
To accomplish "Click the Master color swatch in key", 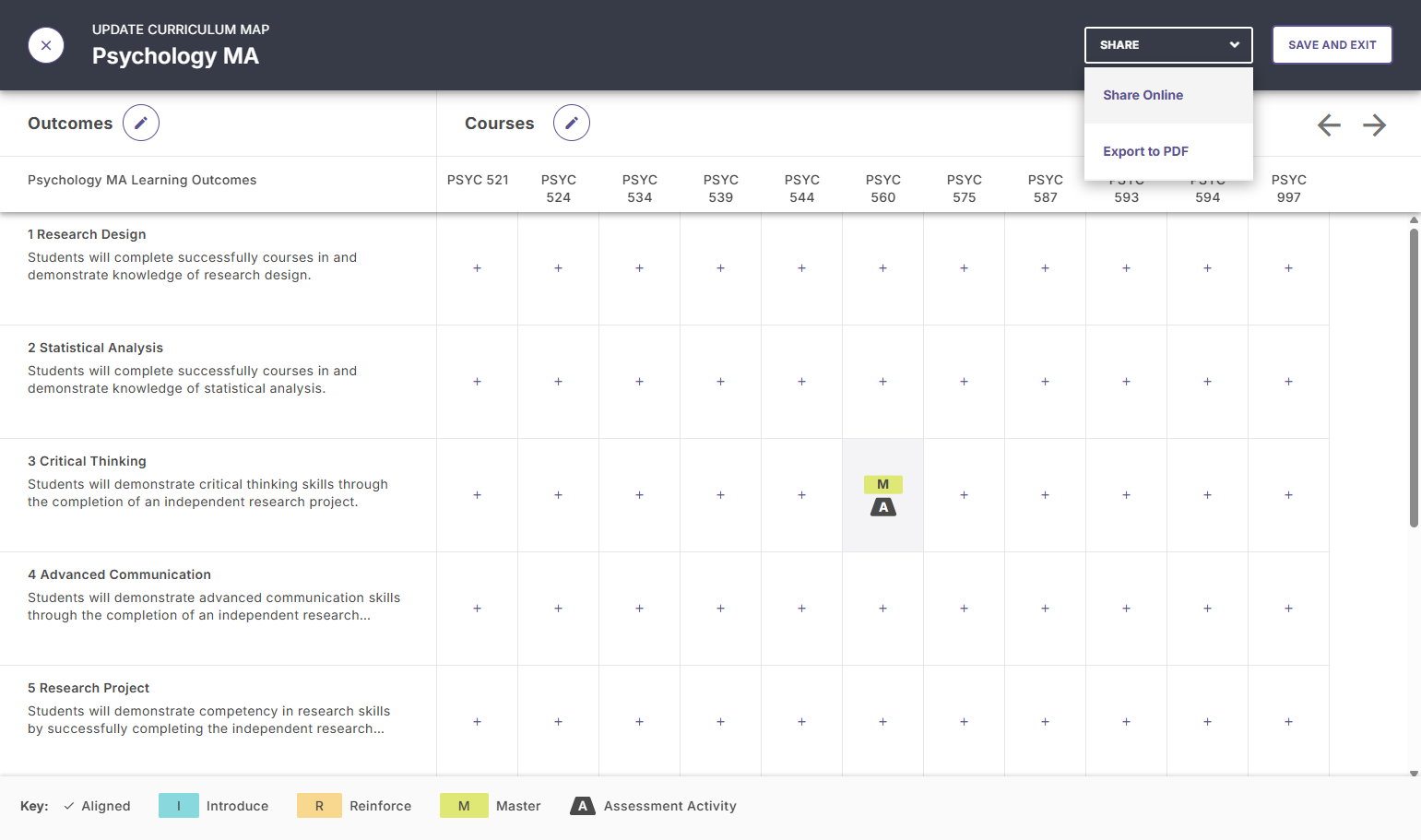I will (464, 806).
